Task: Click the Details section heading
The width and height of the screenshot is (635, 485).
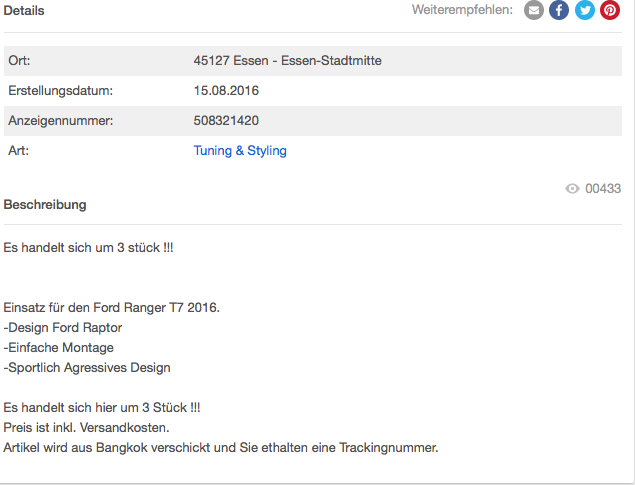Action: tap(24, 11)
